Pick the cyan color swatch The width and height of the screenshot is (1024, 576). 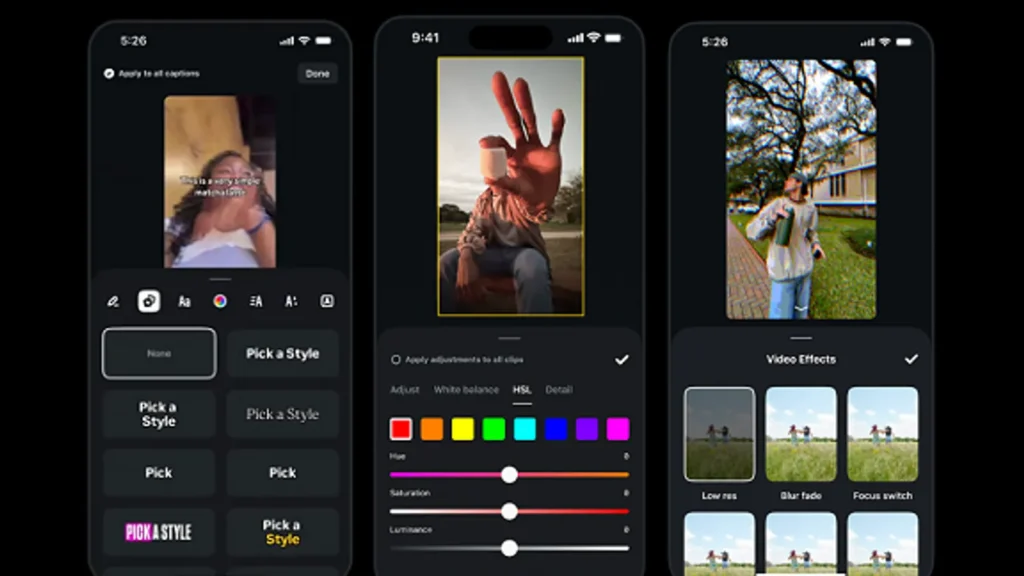tap(525, 429)
